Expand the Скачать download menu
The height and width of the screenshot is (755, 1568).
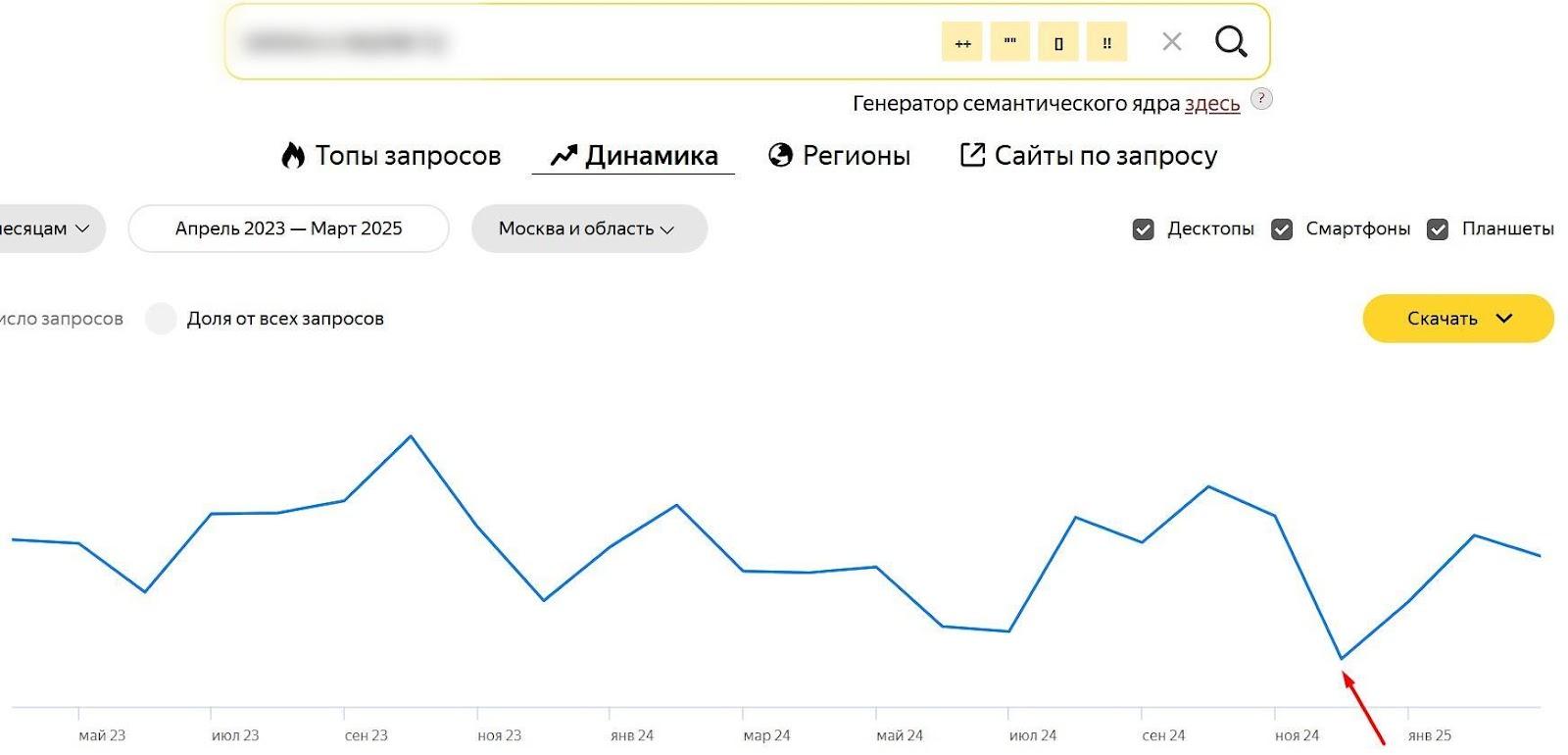(x=1457, y=319)
